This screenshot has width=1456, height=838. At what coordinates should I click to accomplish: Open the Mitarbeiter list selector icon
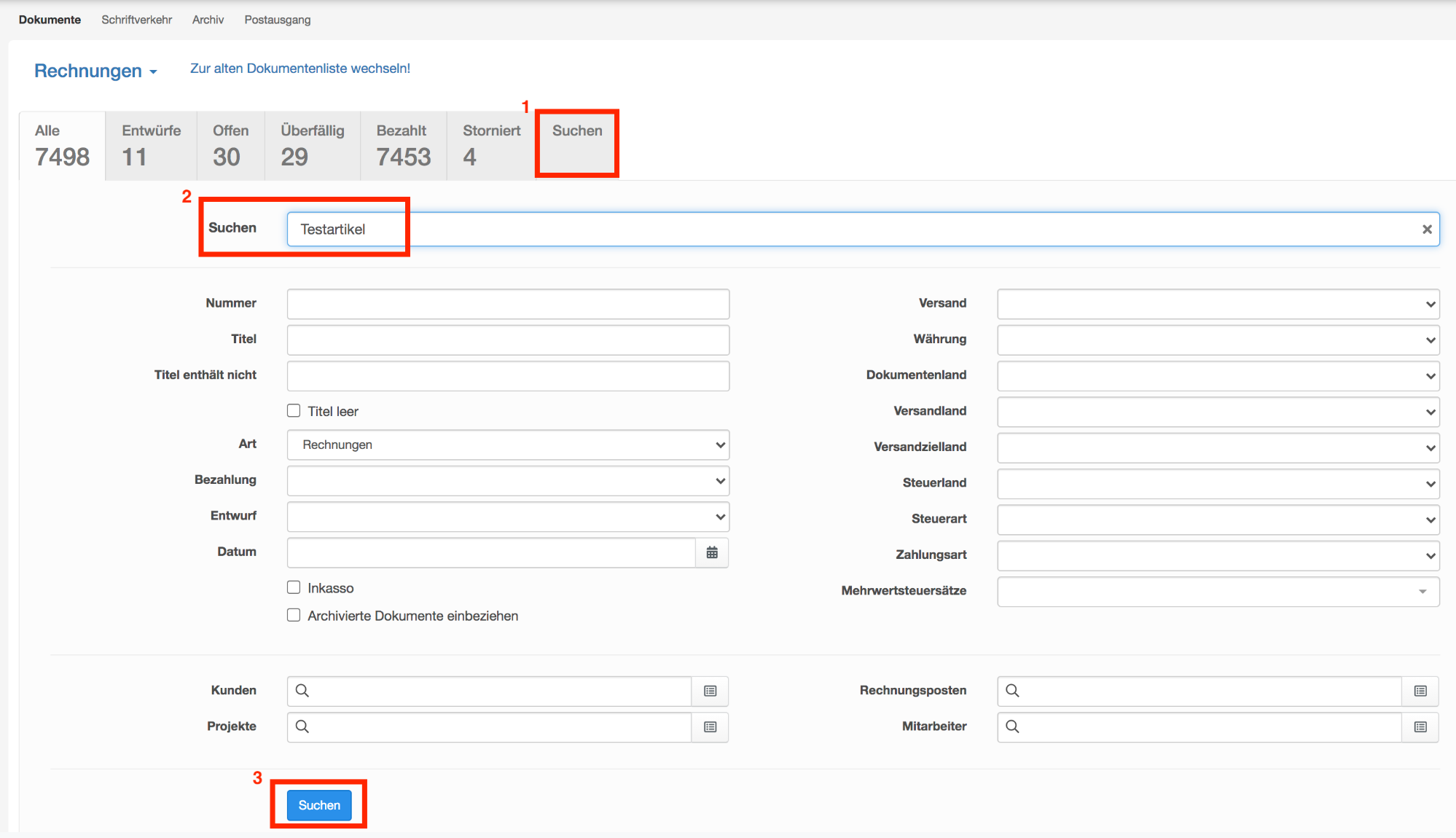[x=1420, y=727]
